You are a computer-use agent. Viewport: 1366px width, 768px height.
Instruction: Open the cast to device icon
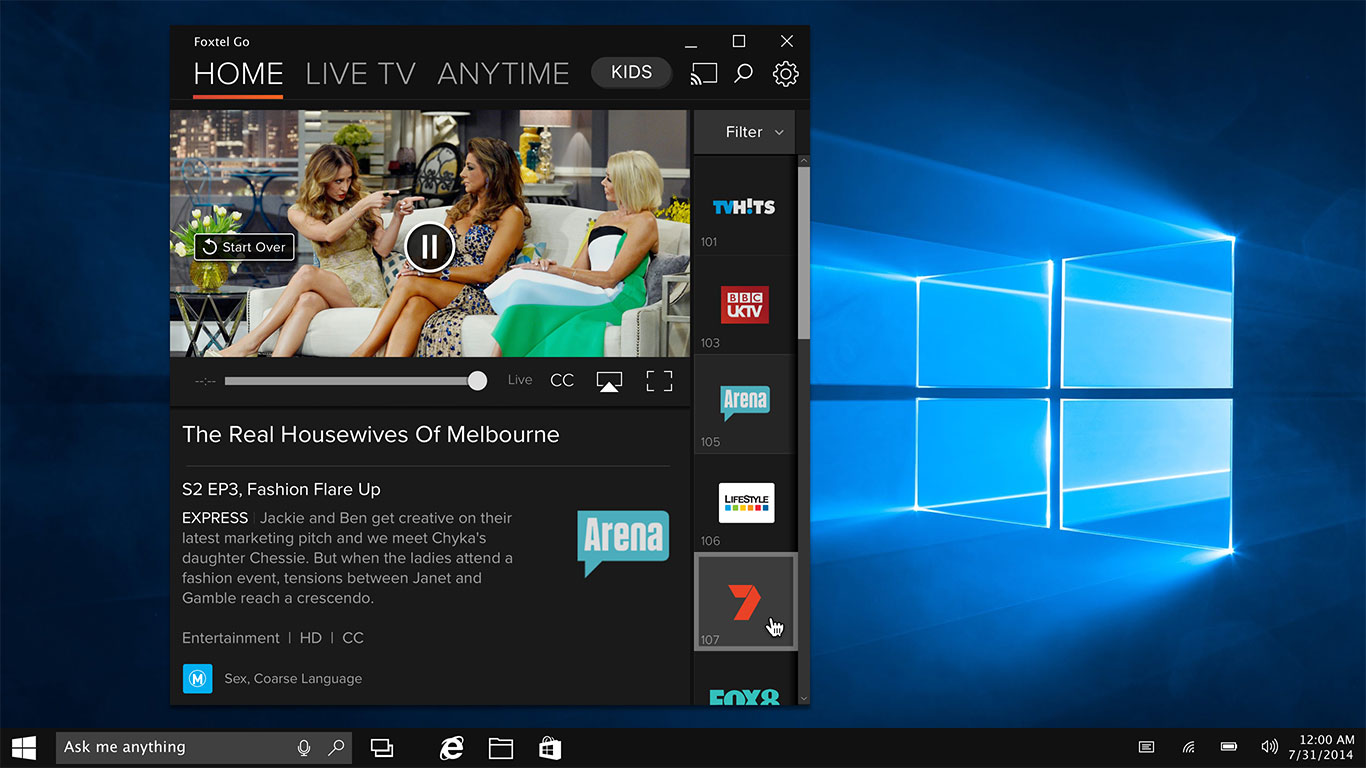[704, 73]
